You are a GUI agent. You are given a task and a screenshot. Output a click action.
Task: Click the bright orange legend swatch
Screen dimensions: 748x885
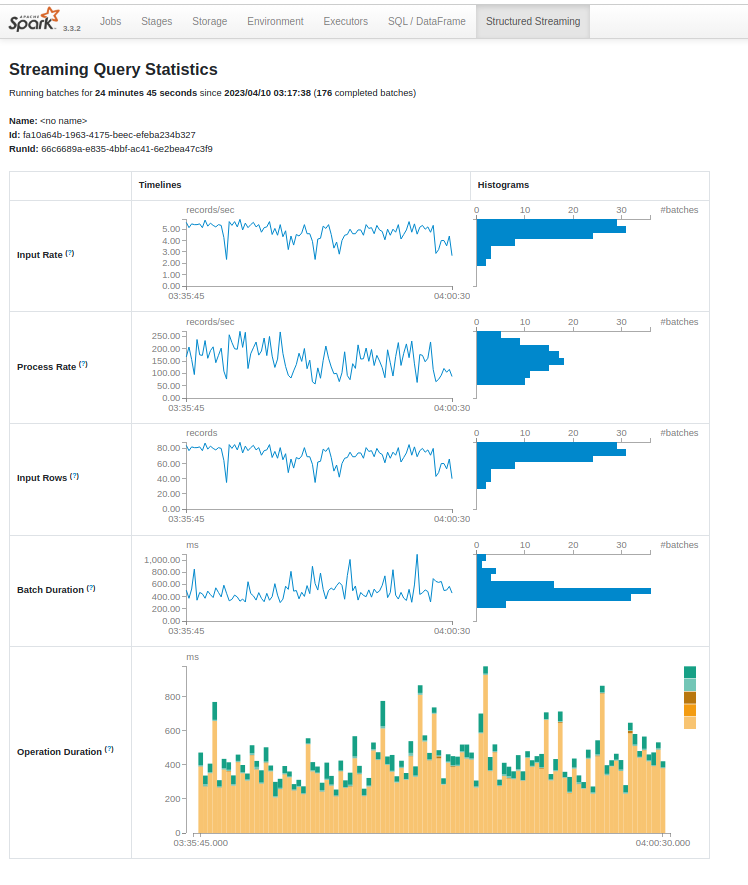(690, 710)
